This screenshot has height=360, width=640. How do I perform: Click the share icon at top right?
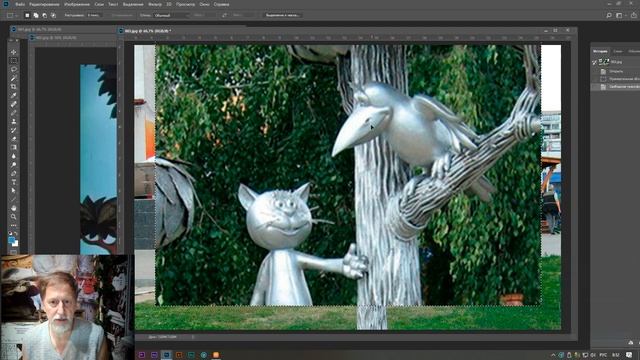[633, 15]
